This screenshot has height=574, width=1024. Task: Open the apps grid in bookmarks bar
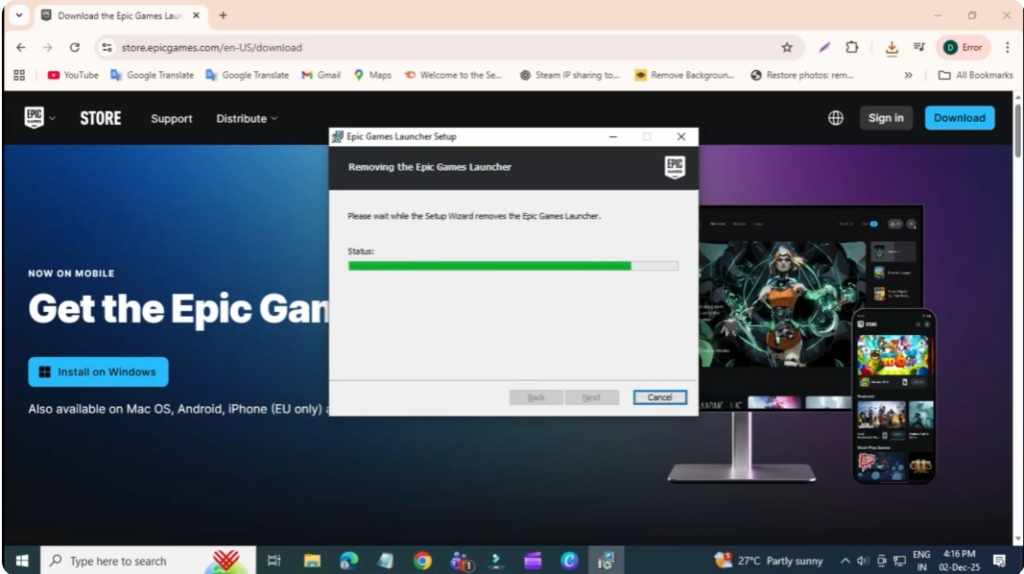(19, 75)
